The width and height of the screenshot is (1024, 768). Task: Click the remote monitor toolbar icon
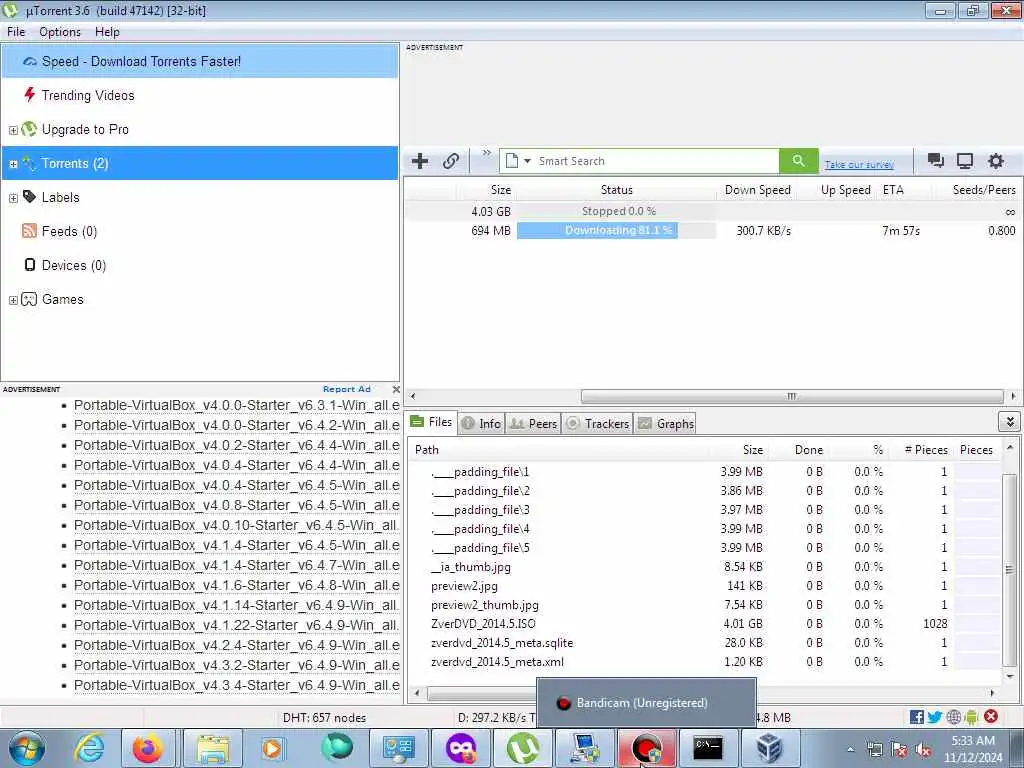coord(965,161)
